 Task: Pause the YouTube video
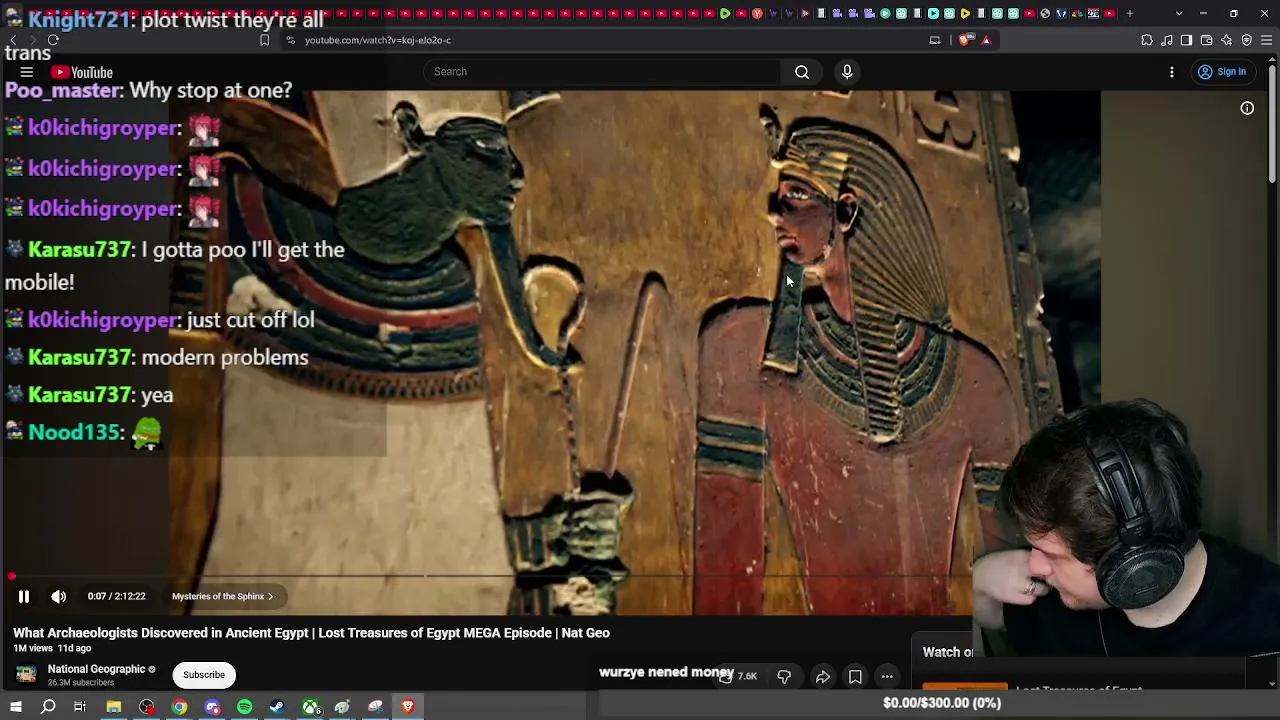click(24, 597)
